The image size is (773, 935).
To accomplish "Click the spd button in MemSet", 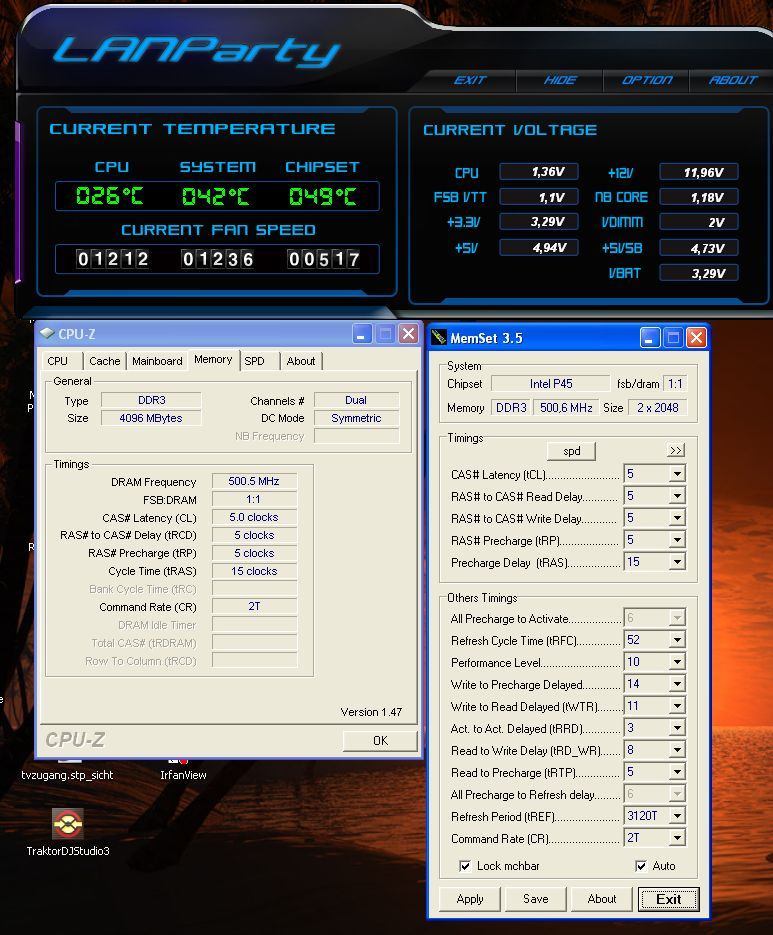I will point(571,451).
